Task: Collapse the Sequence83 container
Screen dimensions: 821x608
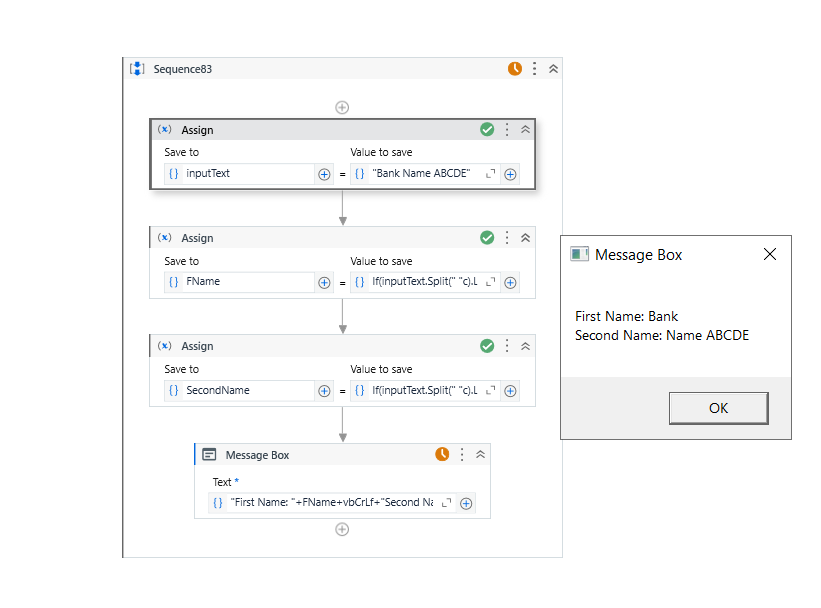Action: pos(553,69)
